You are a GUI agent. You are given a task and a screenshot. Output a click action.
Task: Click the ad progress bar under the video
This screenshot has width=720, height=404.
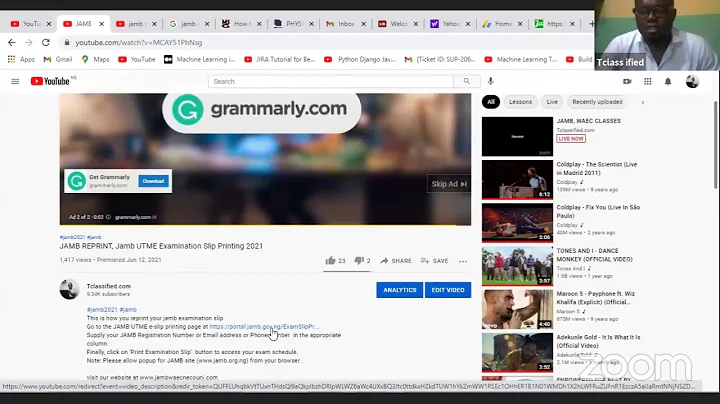click(265, 225)
